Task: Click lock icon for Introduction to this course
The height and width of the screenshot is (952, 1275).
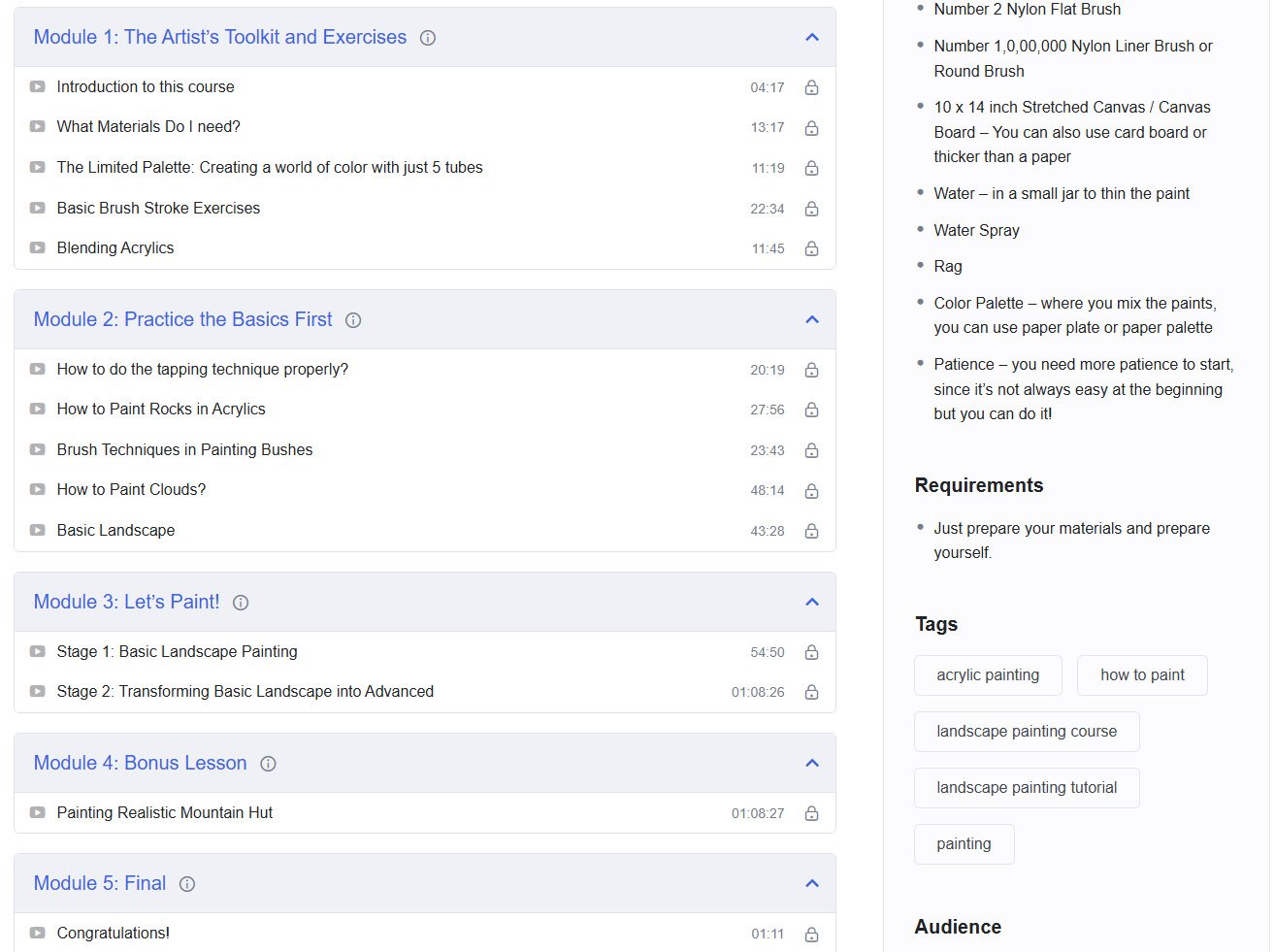Action: tap(812, 87)
